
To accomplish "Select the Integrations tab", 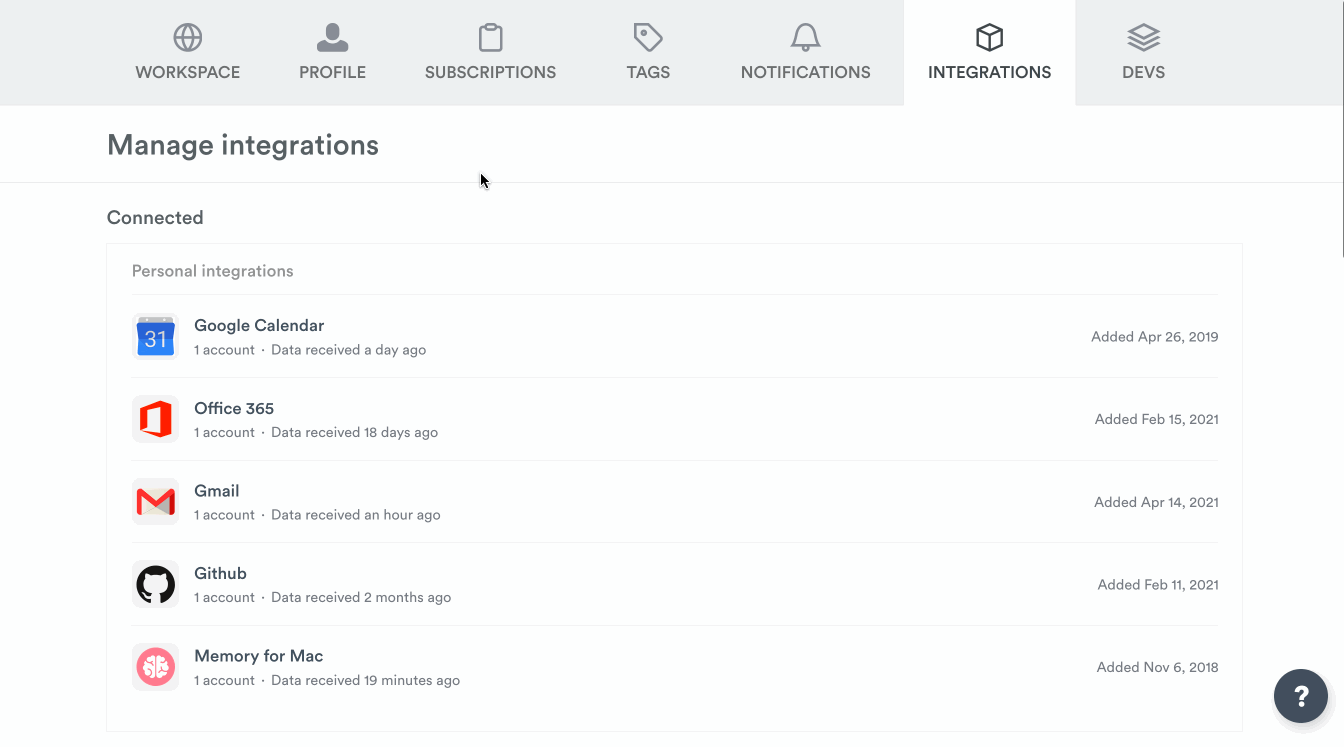I will [989, 53].
